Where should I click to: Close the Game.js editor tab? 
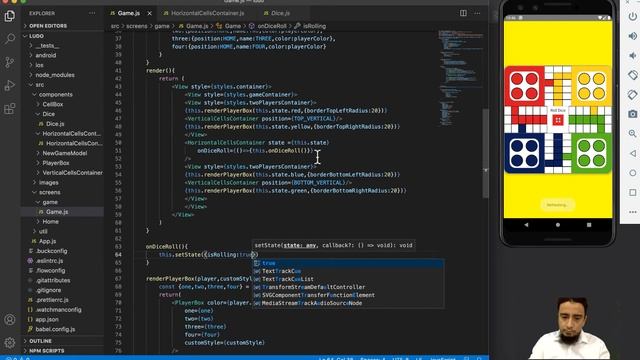click(x=149, y=13)
